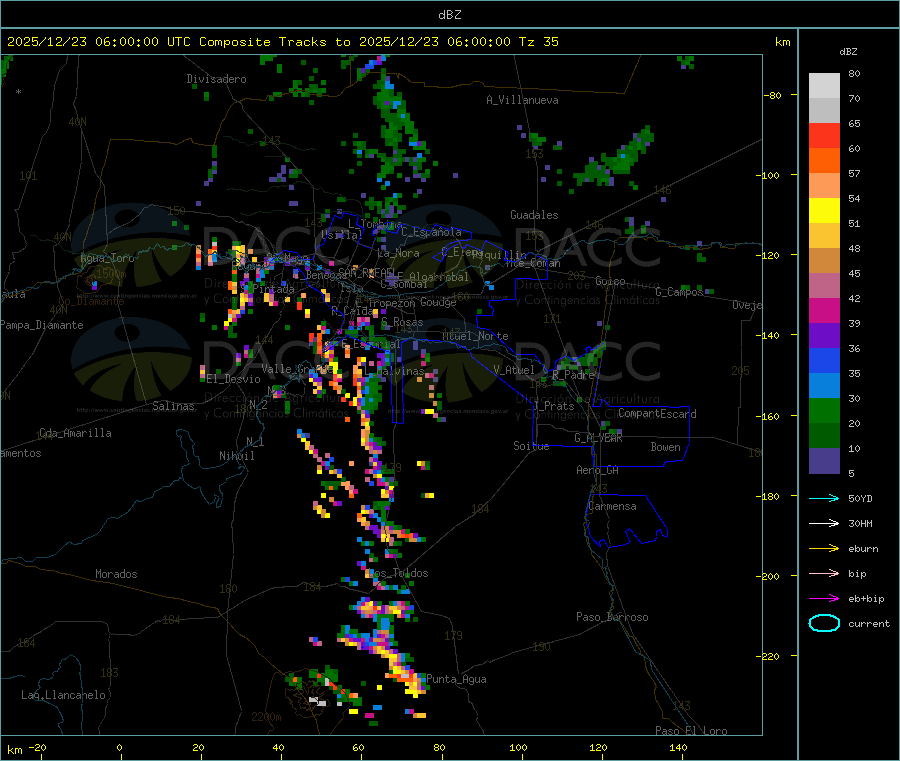
Task: Click the yellow eburn arrow legend icon
Action: tap(824, 549)
